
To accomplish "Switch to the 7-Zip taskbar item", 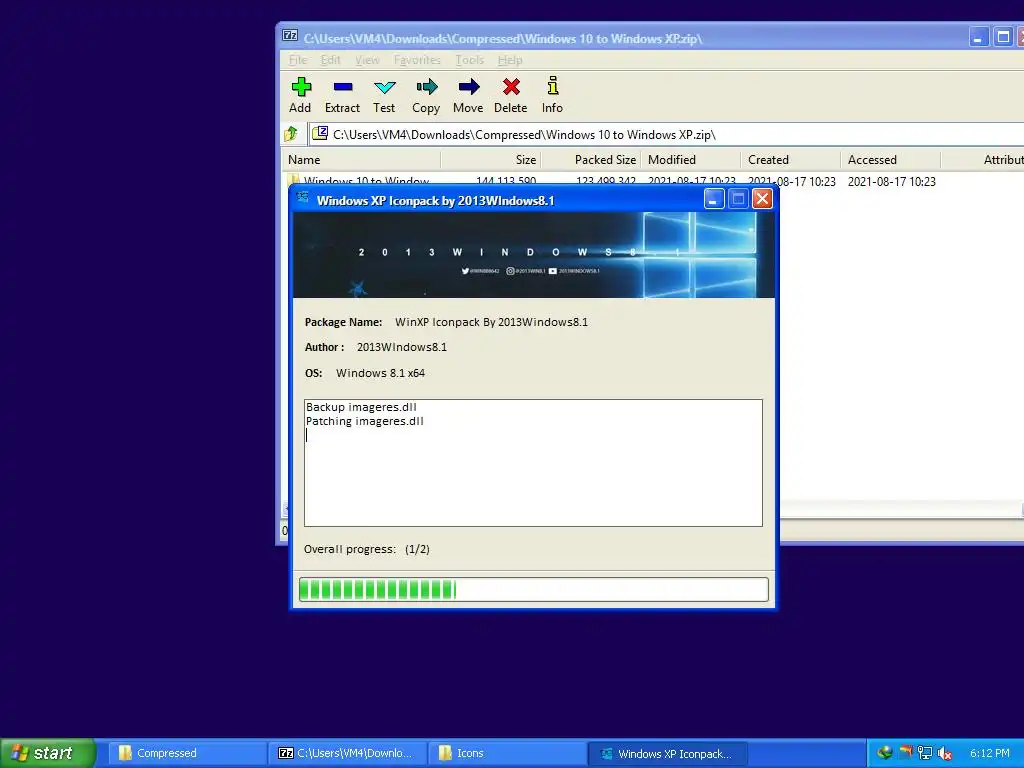I will pyautogui.click(x=347, y=753).
